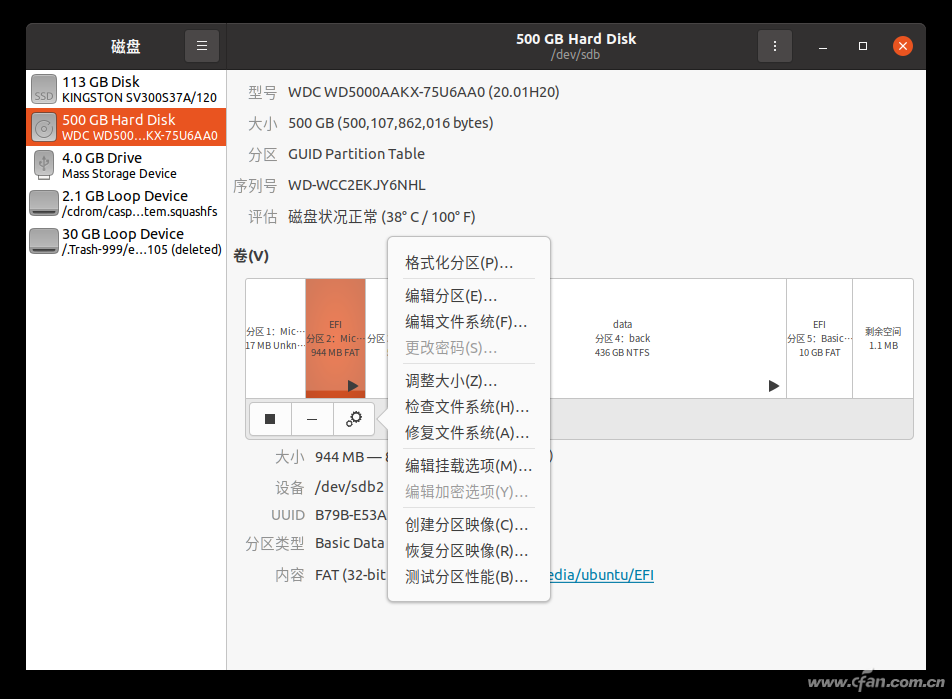Open the app menu beside the 磁盘 title
Screen dimensions: 952x699
coord(201,45)
